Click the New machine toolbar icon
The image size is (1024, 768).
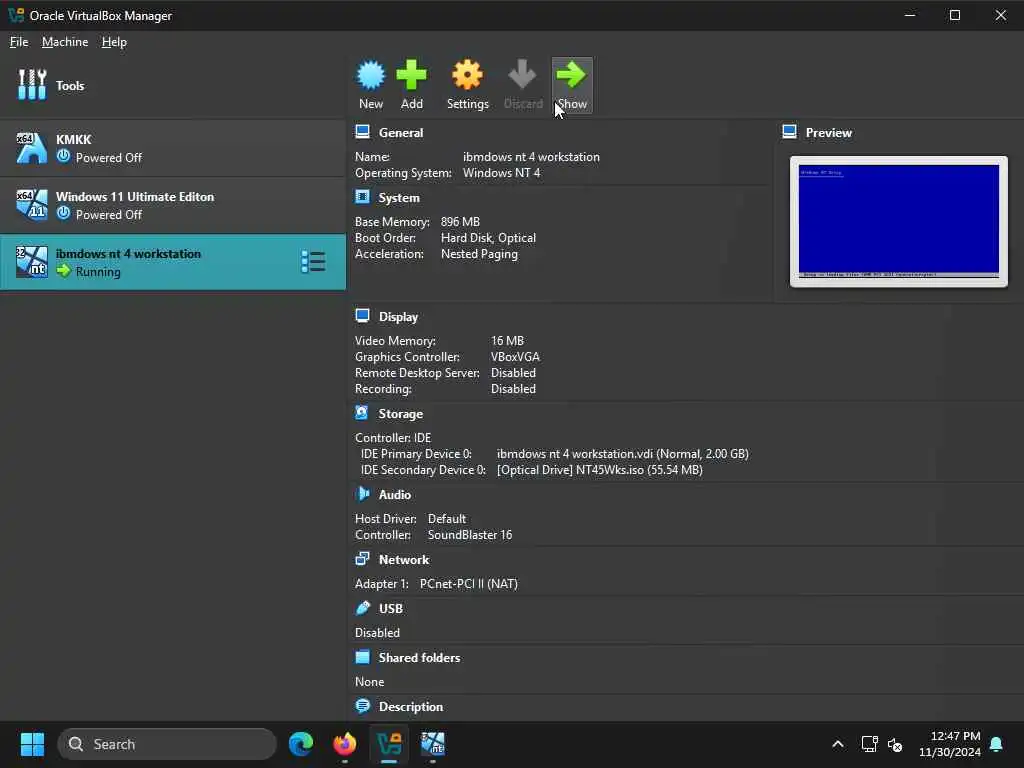tap(371, 75)
